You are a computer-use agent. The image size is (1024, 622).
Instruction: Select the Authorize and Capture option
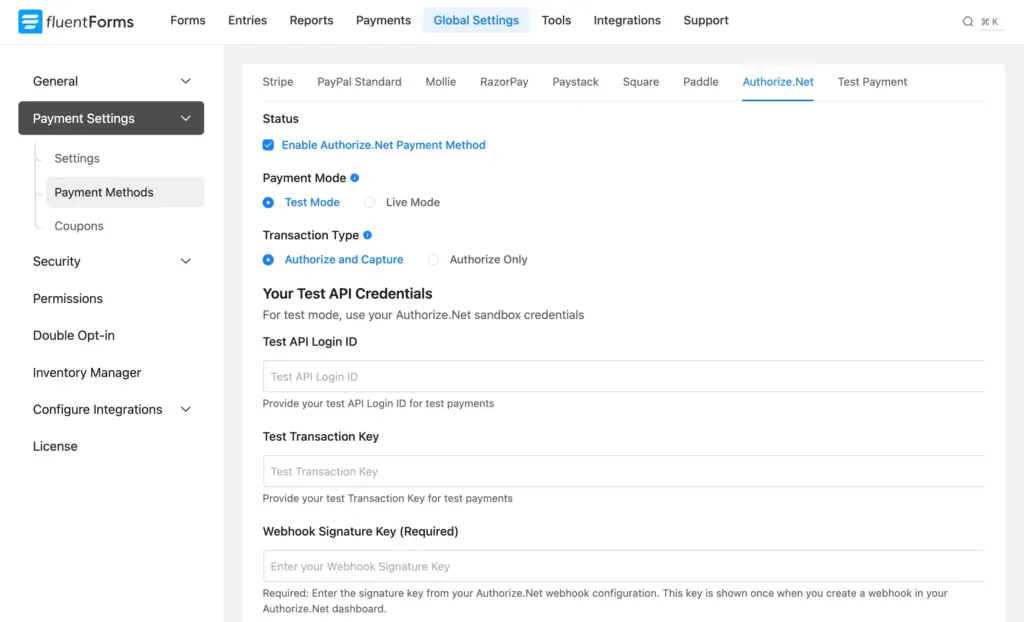pyautogui.click(x=268, y=259)
